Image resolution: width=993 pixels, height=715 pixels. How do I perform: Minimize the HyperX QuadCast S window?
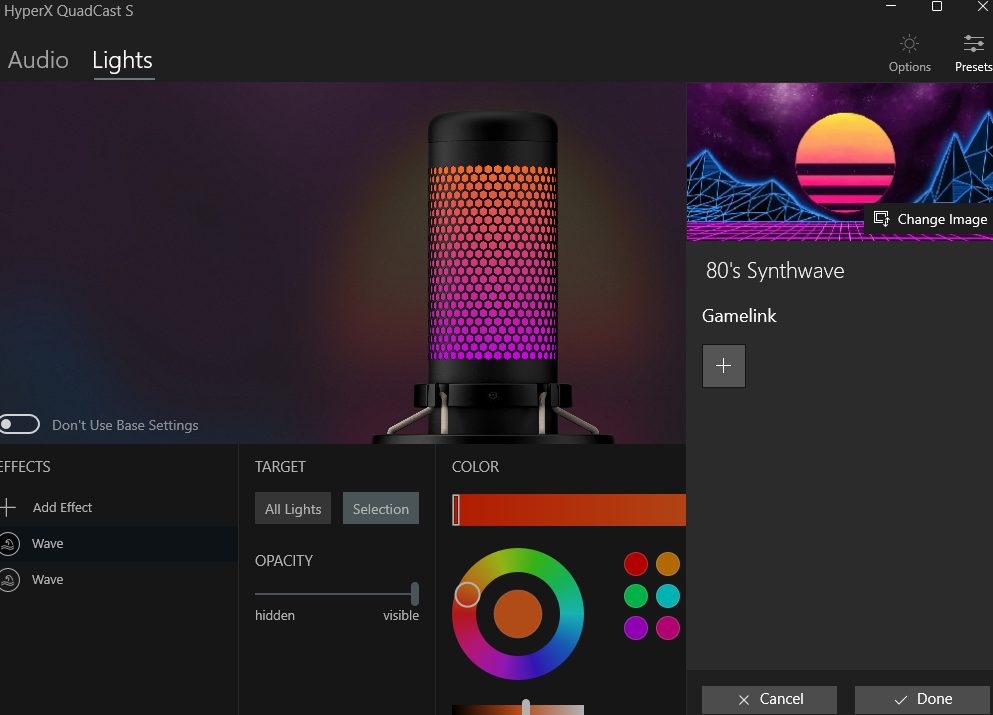pyautogui.click(x=891, y=6)
